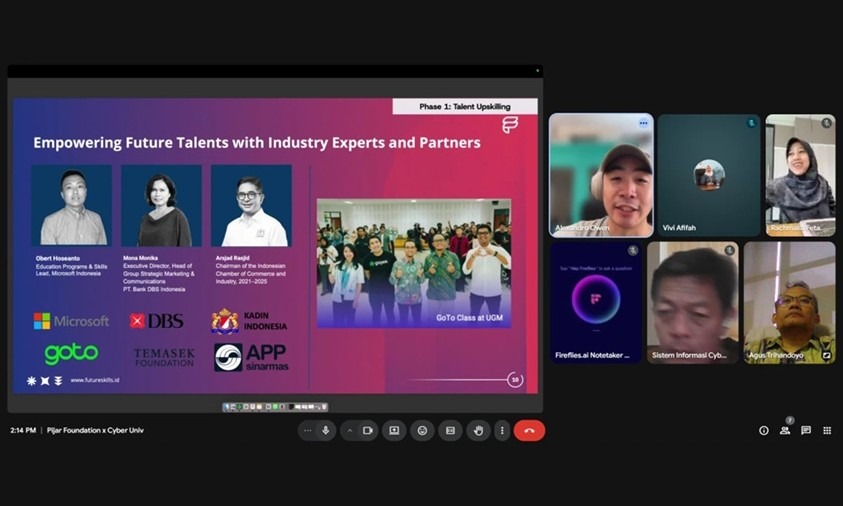Expand video settings chevron beside camera
Viewport: 843px width, 506px height.
[350, 430]
